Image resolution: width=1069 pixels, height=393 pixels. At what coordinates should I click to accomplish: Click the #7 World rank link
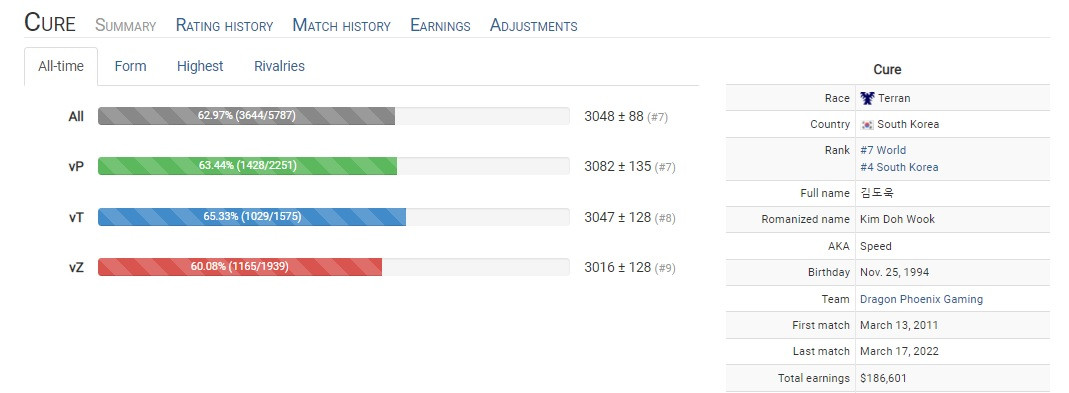point(883,150)
